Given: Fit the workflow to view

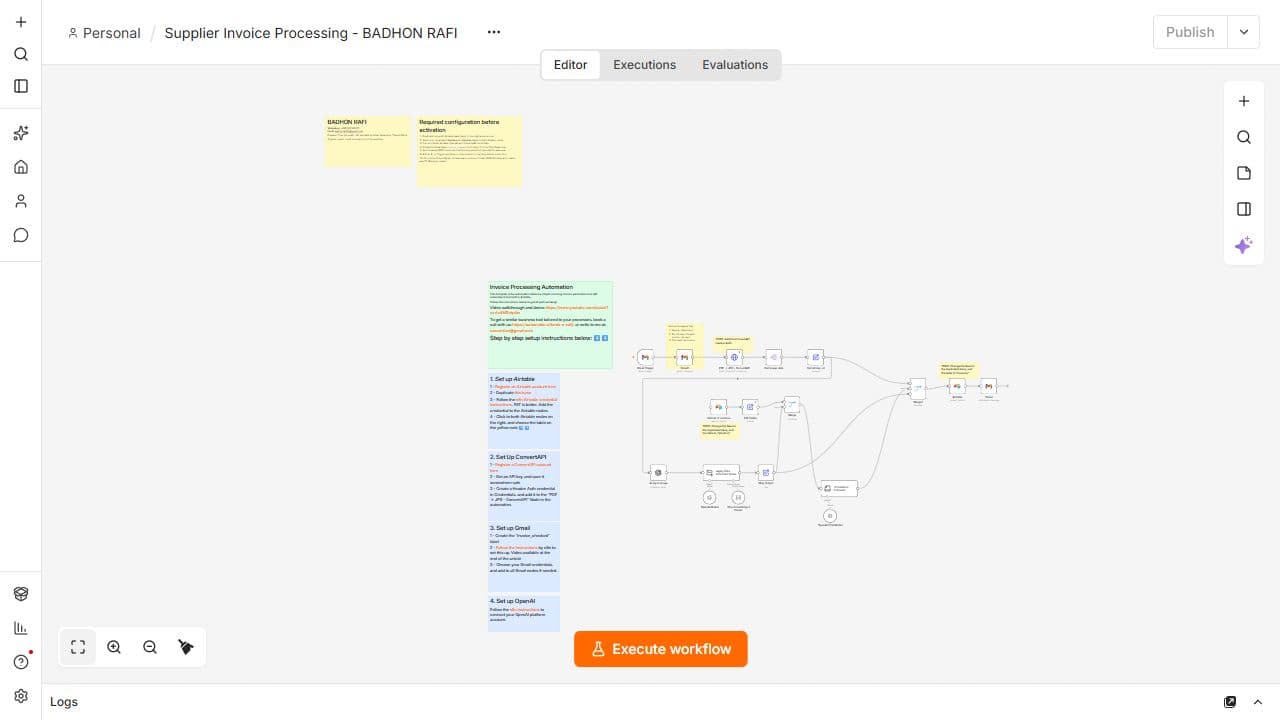Looking at the screenshot, I should (78, 647).
